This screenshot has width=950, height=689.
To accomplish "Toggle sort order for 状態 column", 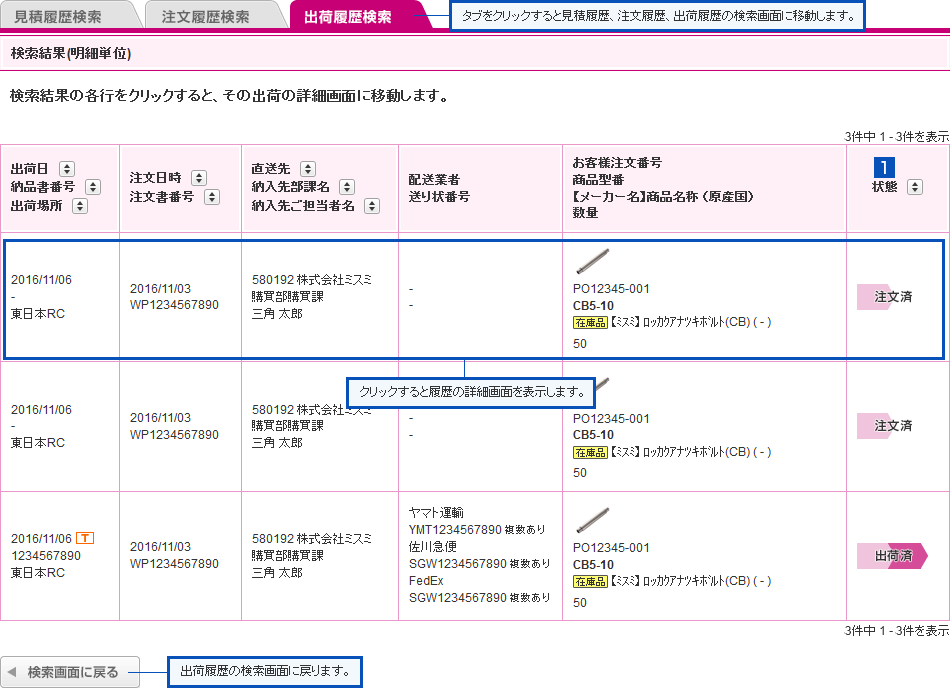I will 914,187.
